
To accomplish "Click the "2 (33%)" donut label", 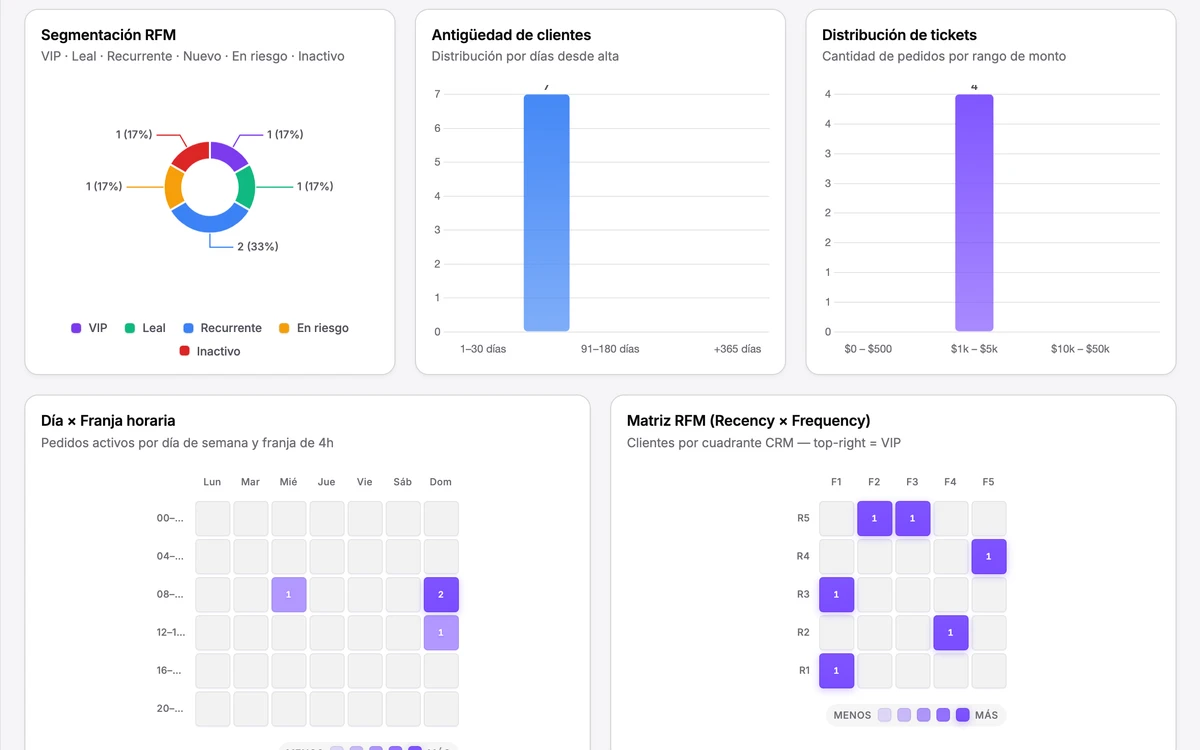I will point(258,246).
